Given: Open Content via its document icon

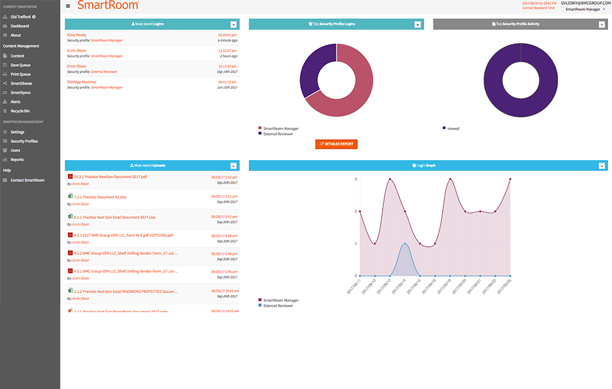Looking at the screenshot, I should [x=5, y=56].
